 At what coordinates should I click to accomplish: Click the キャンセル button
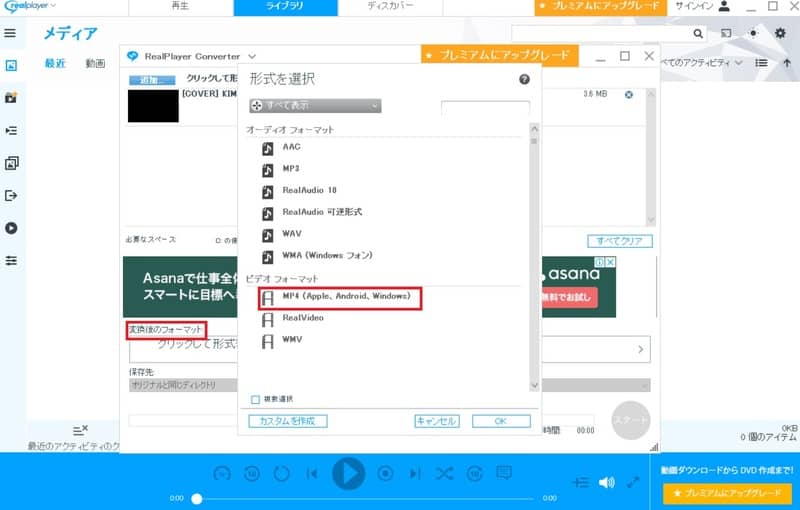437,421
